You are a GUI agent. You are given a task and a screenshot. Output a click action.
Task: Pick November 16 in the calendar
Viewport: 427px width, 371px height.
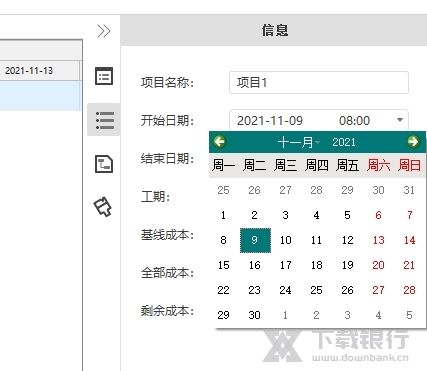click(x=255, y=265)
